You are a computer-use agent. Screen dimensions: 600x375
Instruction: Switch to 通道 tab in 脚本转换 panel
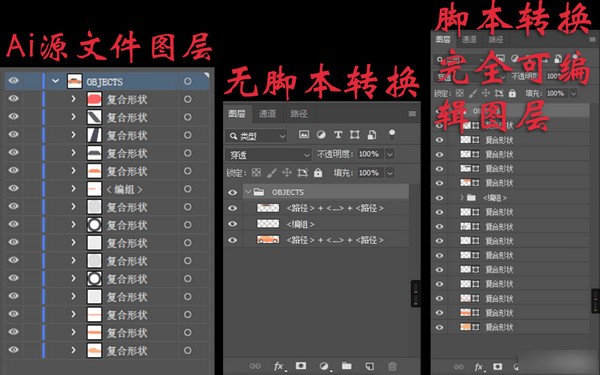[x=469, y=39]
